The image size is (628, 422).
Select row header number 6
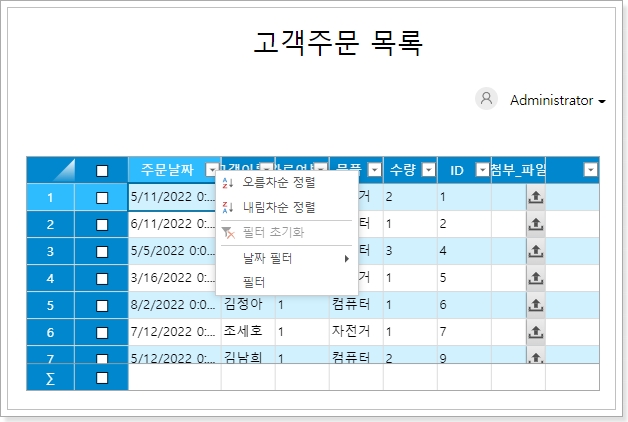click(x=50, y=331)
